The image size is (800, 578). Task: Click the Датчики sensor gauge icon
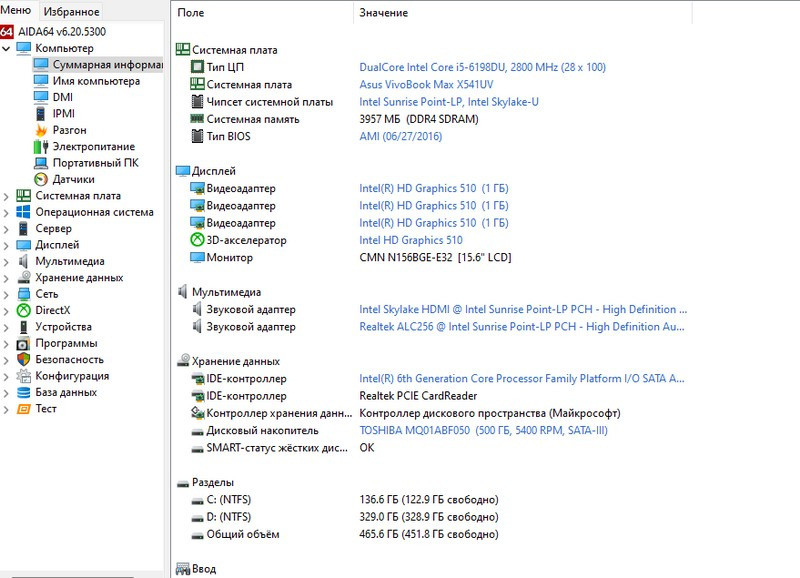(x=41, y=179)
